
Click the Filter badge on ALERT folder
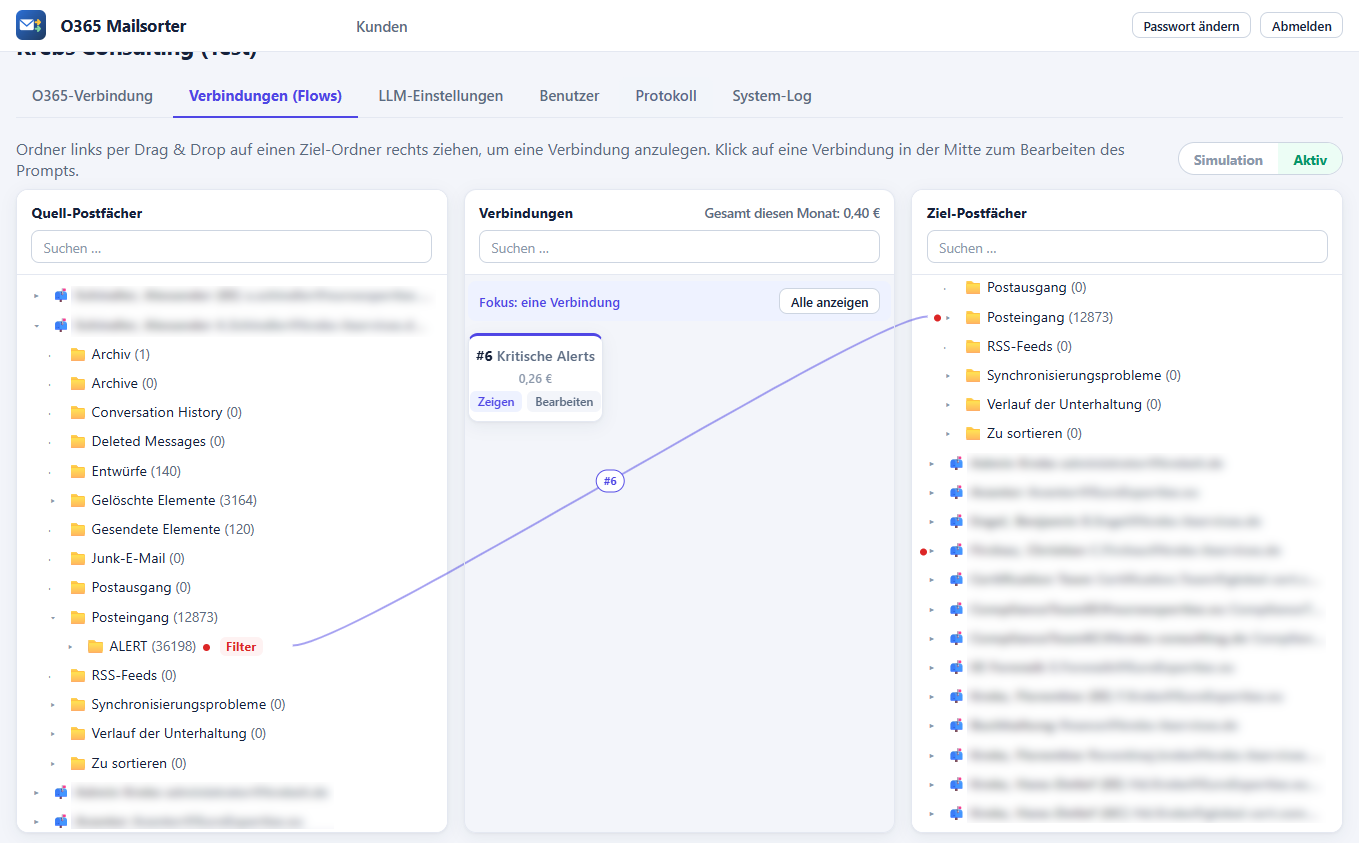(x=241, y=647)
